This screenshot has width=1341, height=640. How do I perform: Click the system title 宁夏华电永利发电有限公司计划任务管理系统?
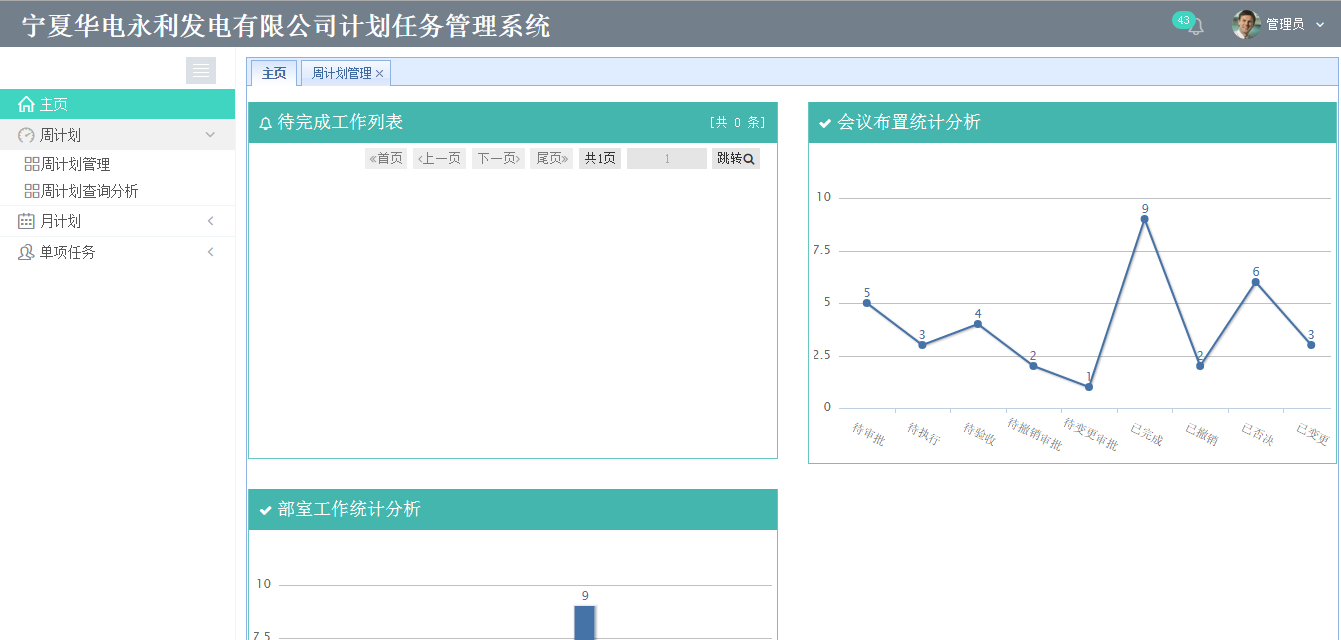pyautogui.click(x=286, y=26)
